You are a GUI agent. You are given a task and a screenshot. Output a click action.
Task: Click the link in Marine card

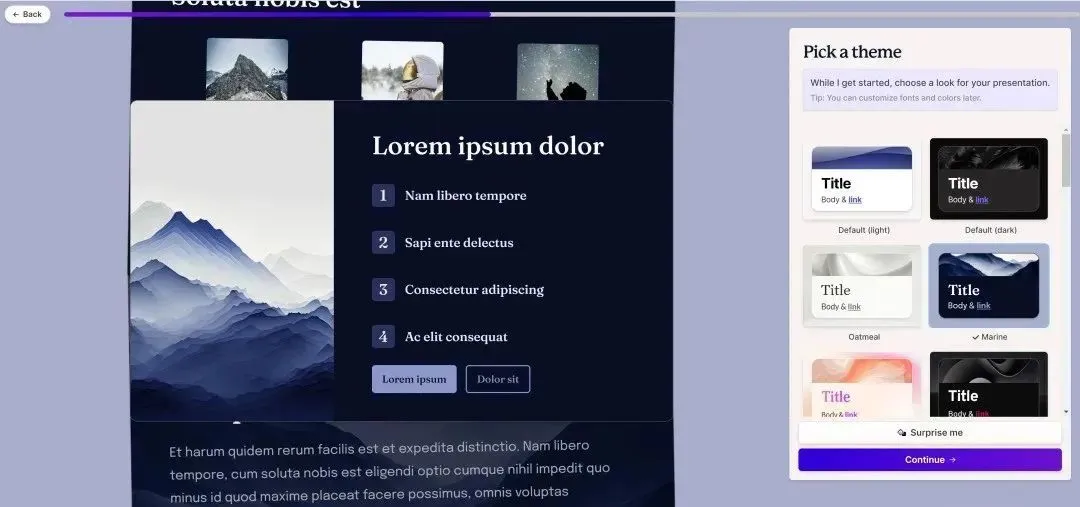point(984,306)
